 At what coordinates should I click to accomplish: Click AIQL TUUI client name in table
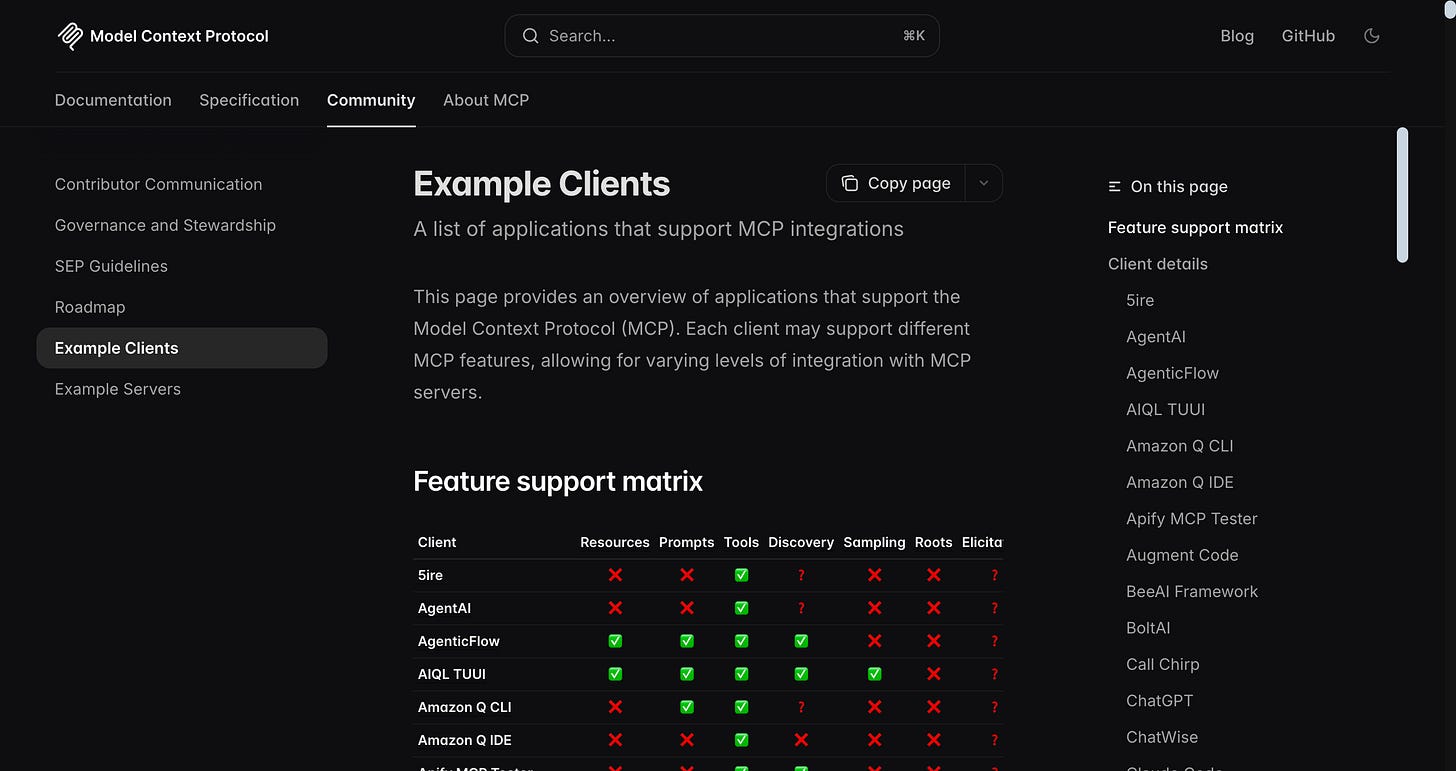pos(452,674)
